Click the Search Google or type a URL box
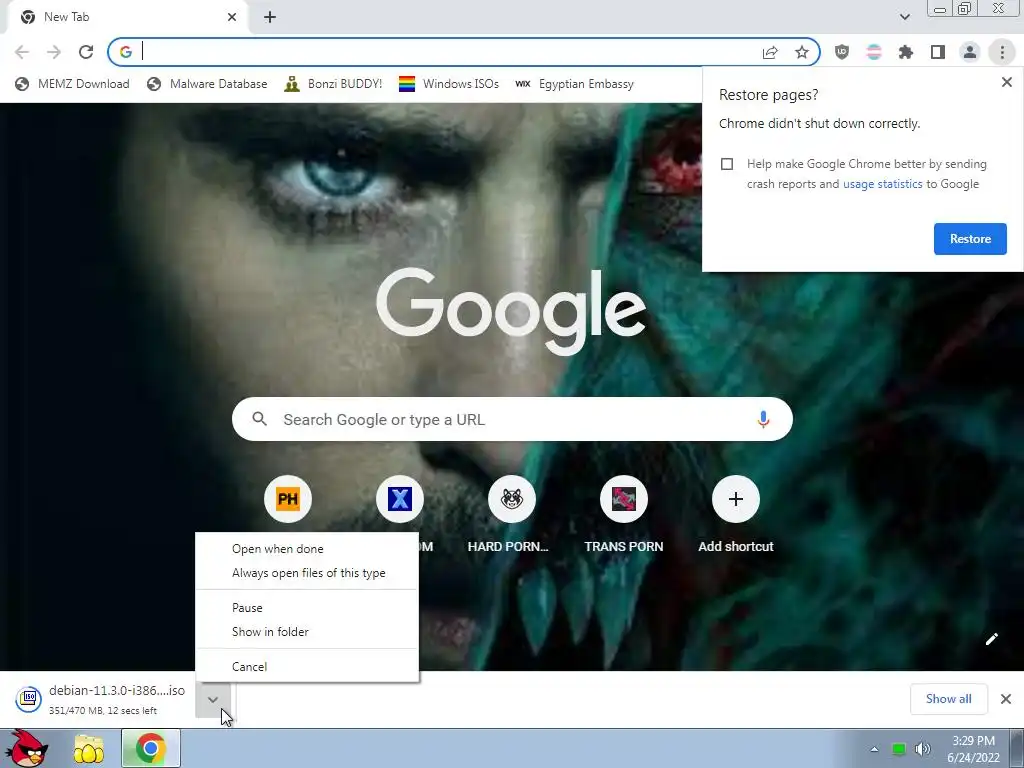1024x768 pixels. [x=512, y=419]
